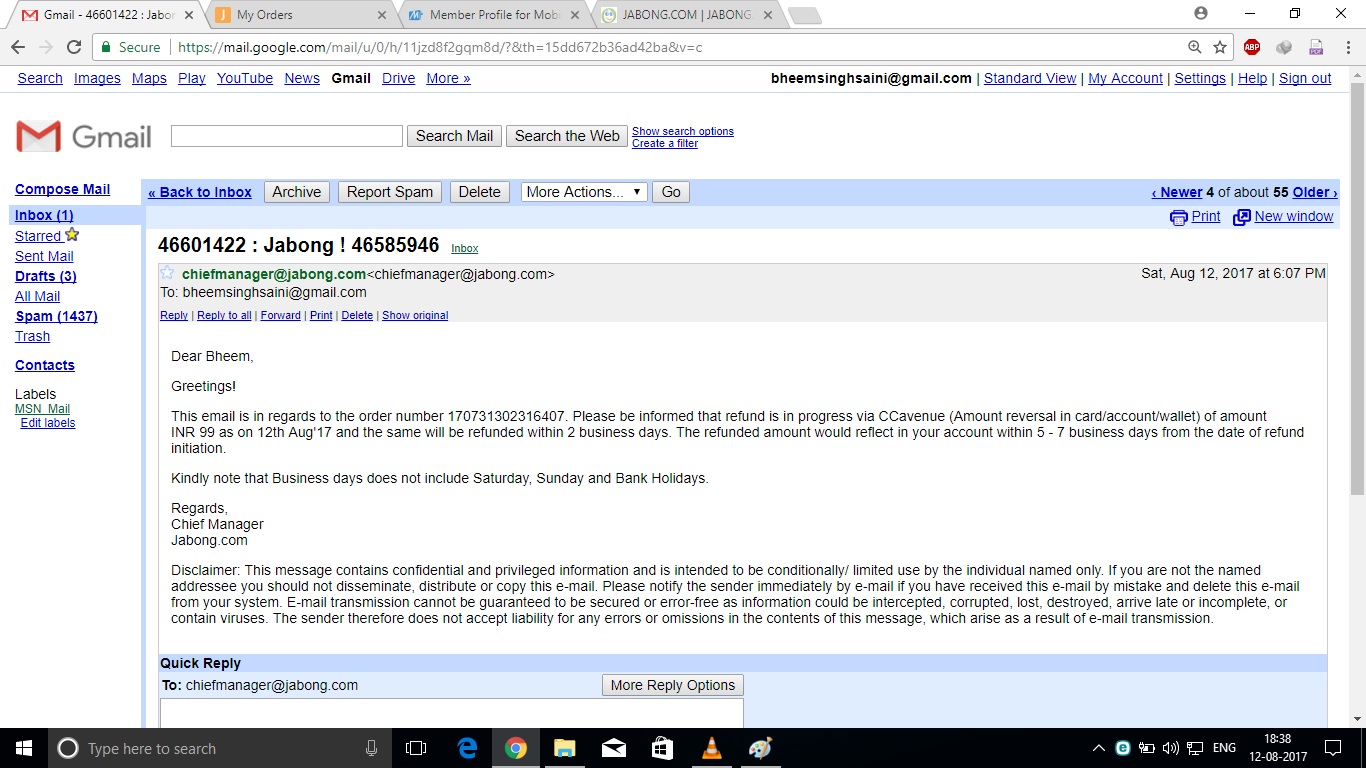Click the More Reply Options button
The image size is (1366, 768).
coord(672,685)
